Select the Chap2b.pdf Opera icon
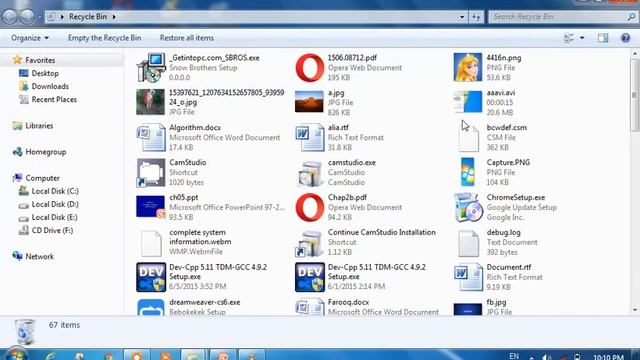640x360 pixels. point(310,207)
